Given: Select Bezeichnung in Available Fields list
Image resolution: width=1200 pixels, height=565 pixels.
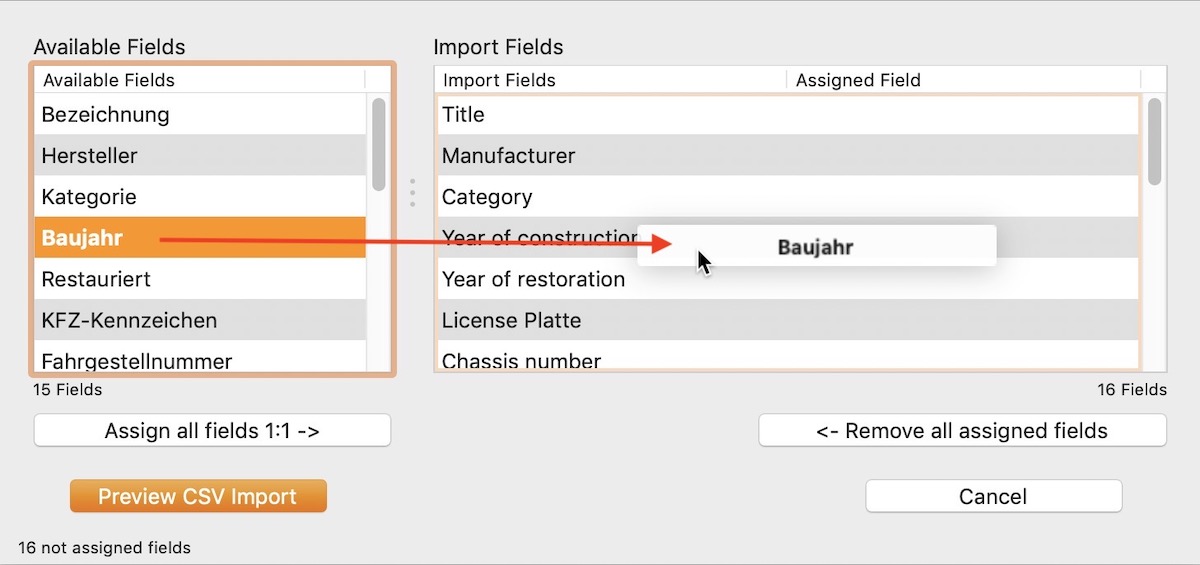Looking at the screenshot, I should click(200, 115).
